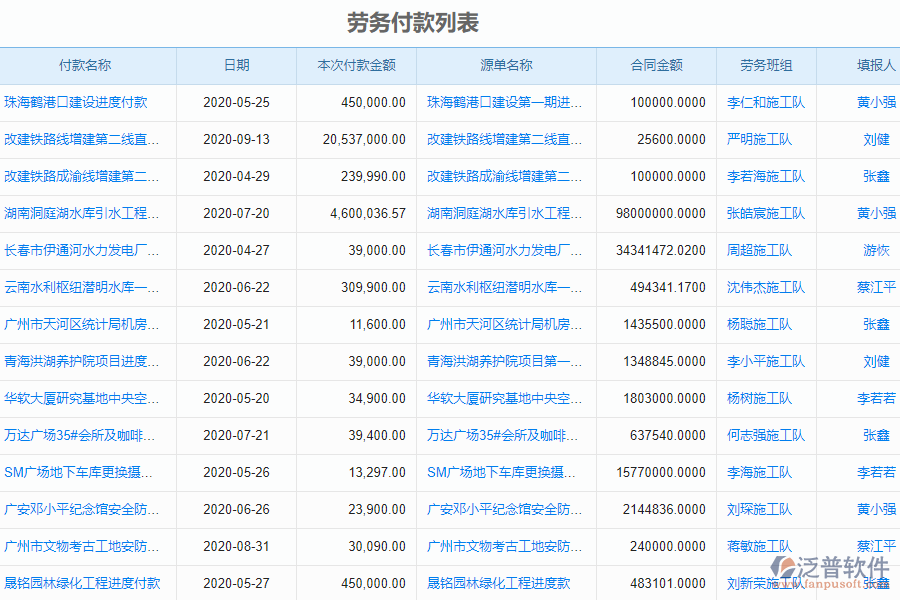
Task: Open reporter 刘健 in 严明施工队 row
Action: coord(876,140)
